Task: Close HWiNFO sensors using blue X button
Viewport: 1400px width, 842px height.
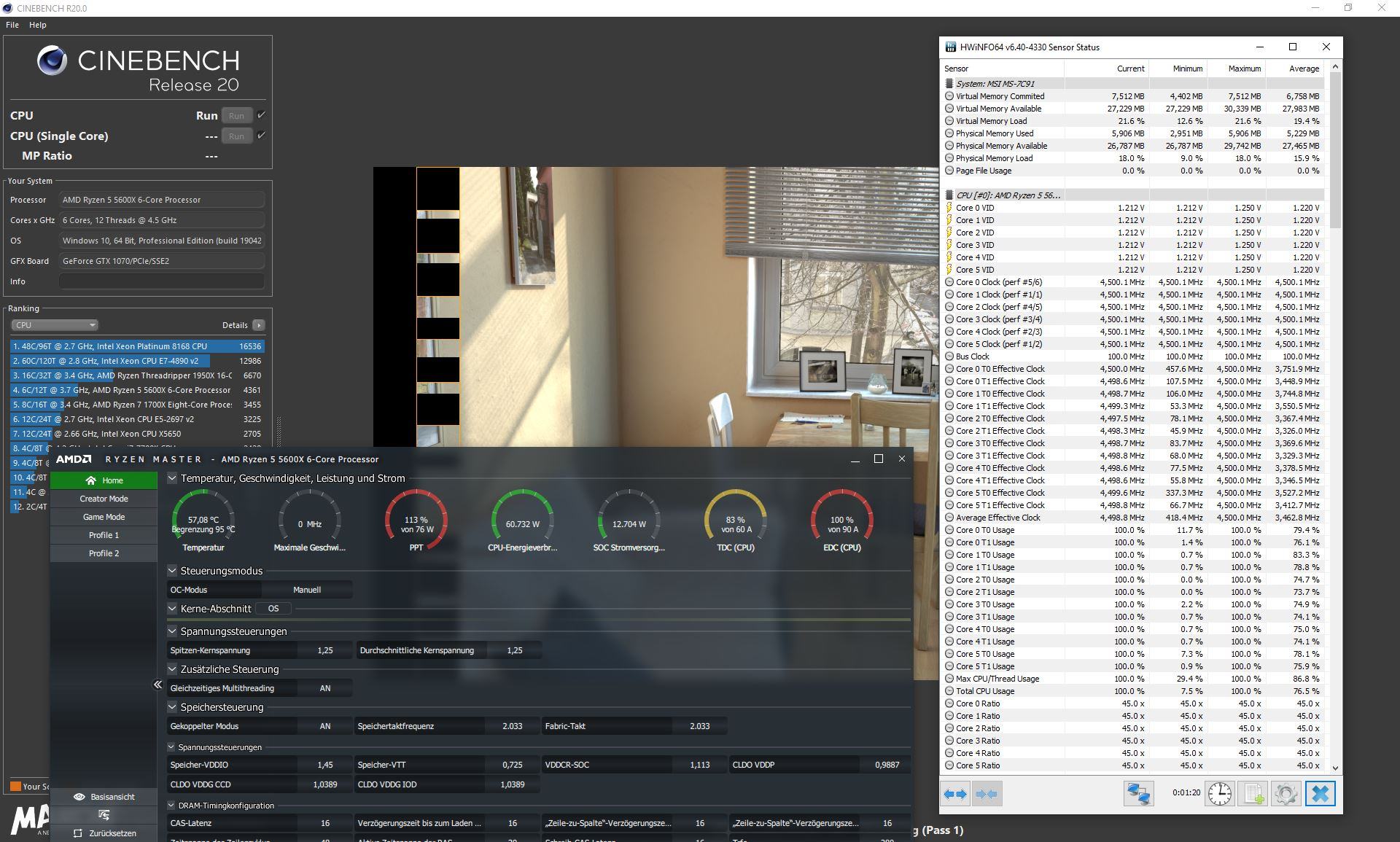Action: coord(1320,794)
